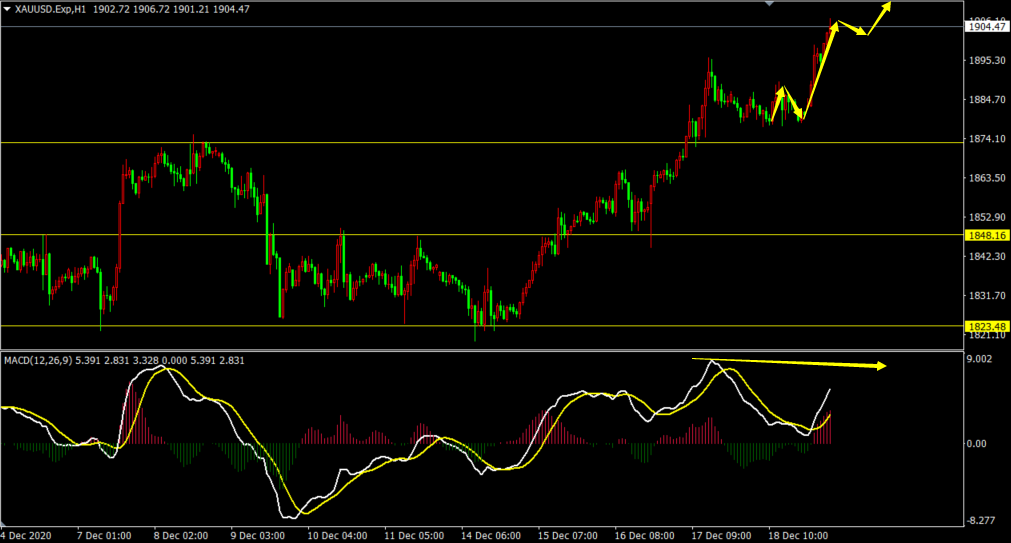1011x543 pixels.
Task: Click the 11 Dec 05:00 time label
Action: tap(414, 535)
